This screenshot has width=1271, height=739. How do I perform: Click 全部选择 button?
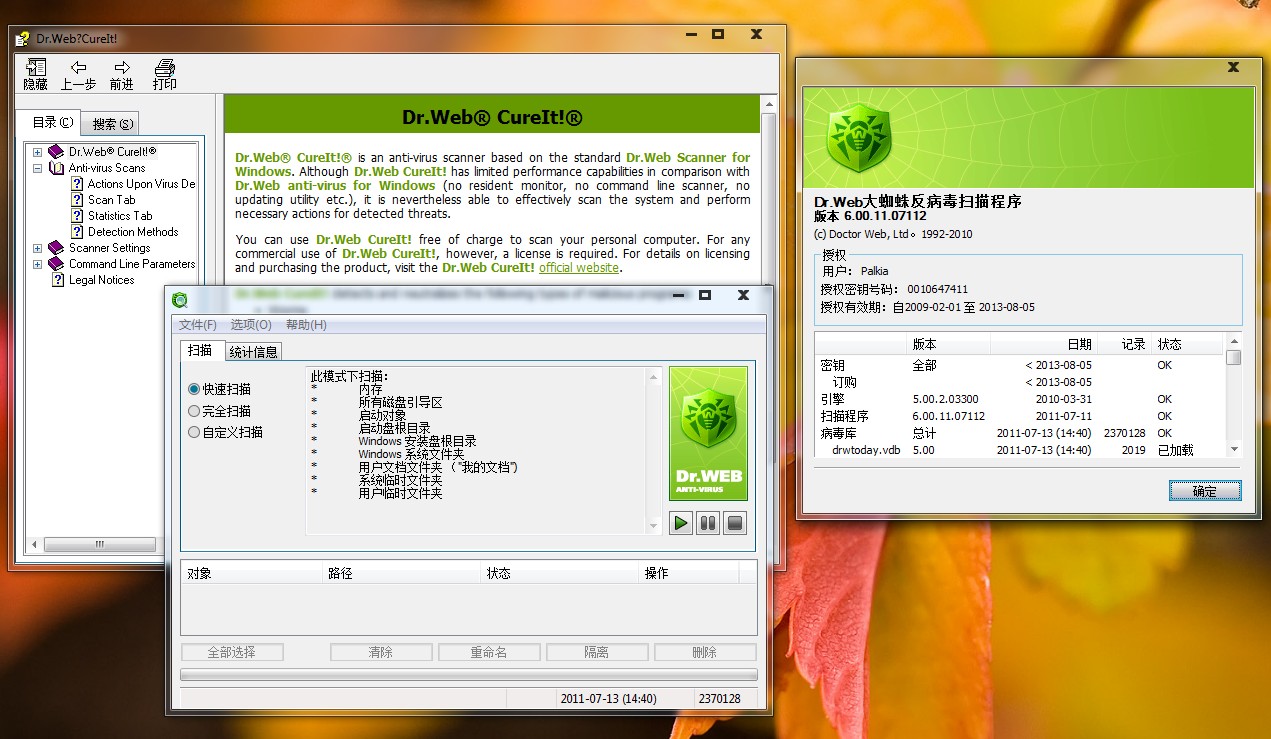pyautogui.click(x=232, y=652)
